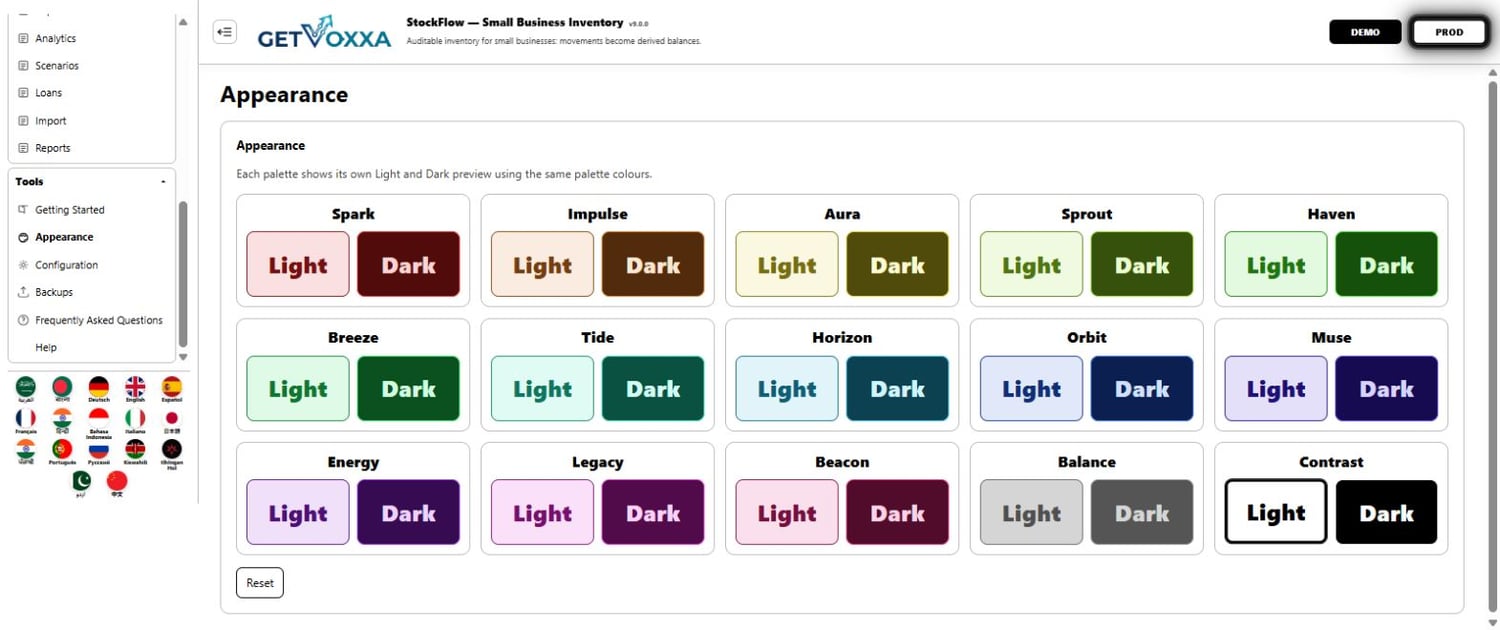This screenshot has height=630, width=1500.
Task: Choose the Français French flag
Action: (x=26, y=418)
